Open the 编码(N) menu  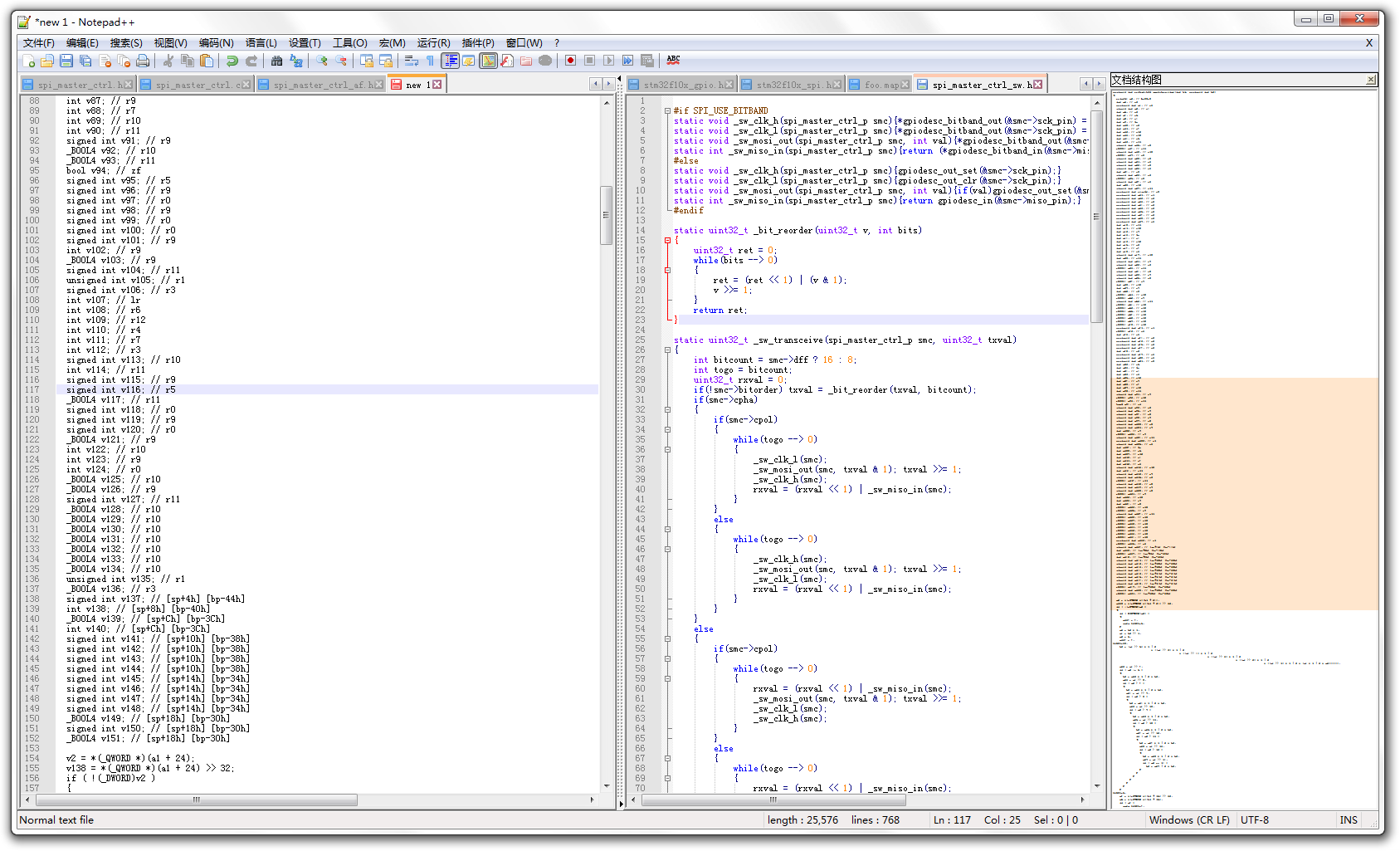[x=216, y=43]
